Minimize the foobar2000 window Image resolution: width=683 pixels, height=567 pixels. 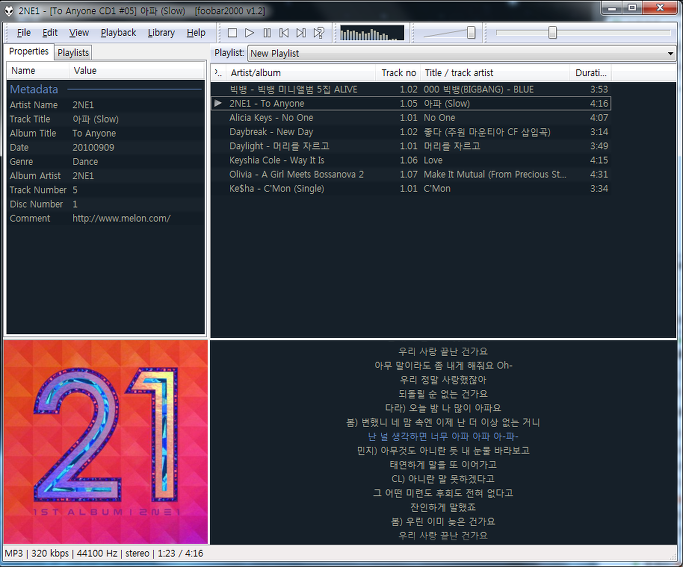[613, 8]
